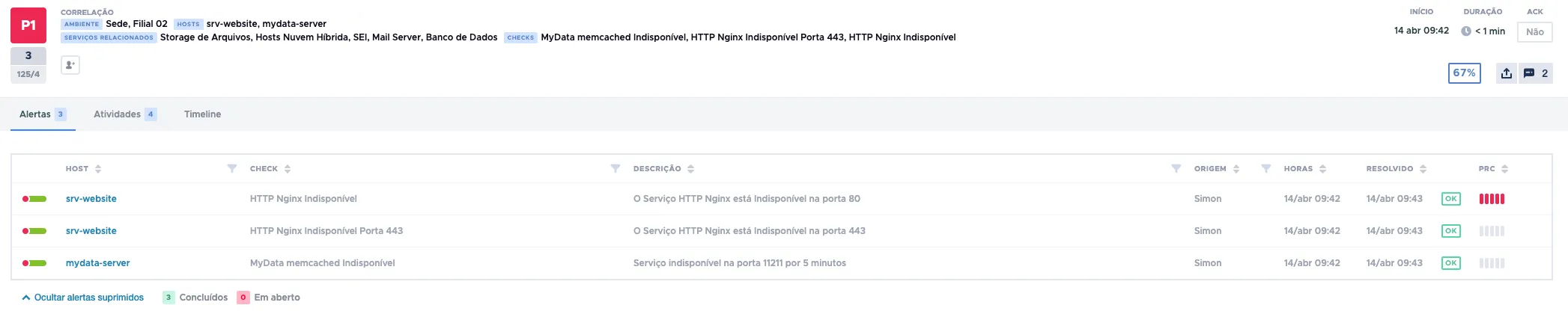This screenshot has width=1568, height=314.
Task: Click the AMBIENTE tag label
Action: (x=82, y=25)
